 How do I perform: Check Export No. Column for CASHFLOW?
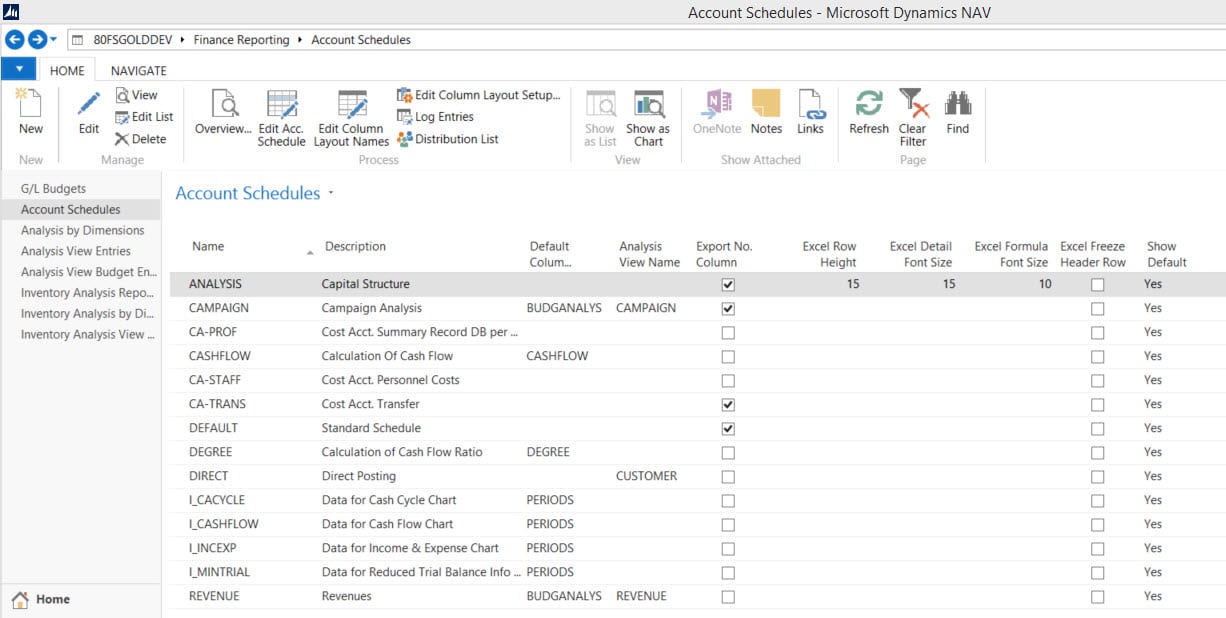(x=728, y=356)
